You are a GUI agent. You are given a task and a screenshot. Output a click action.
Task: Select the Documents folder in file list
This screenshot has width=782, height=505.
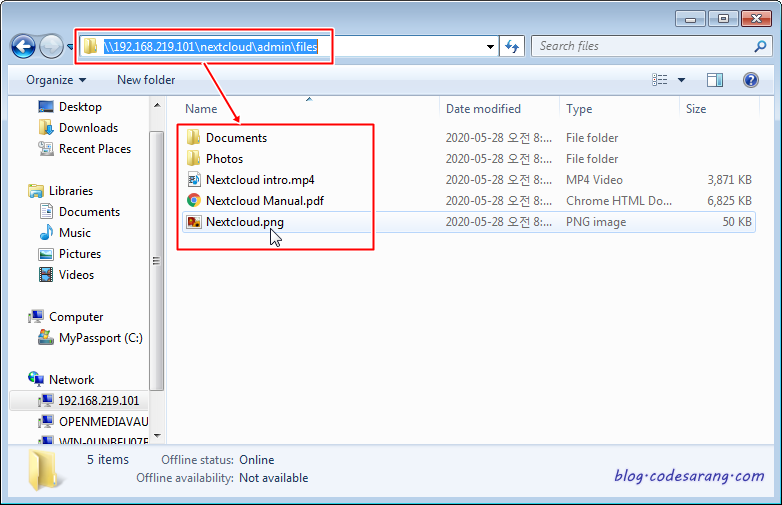click(236, 138)
